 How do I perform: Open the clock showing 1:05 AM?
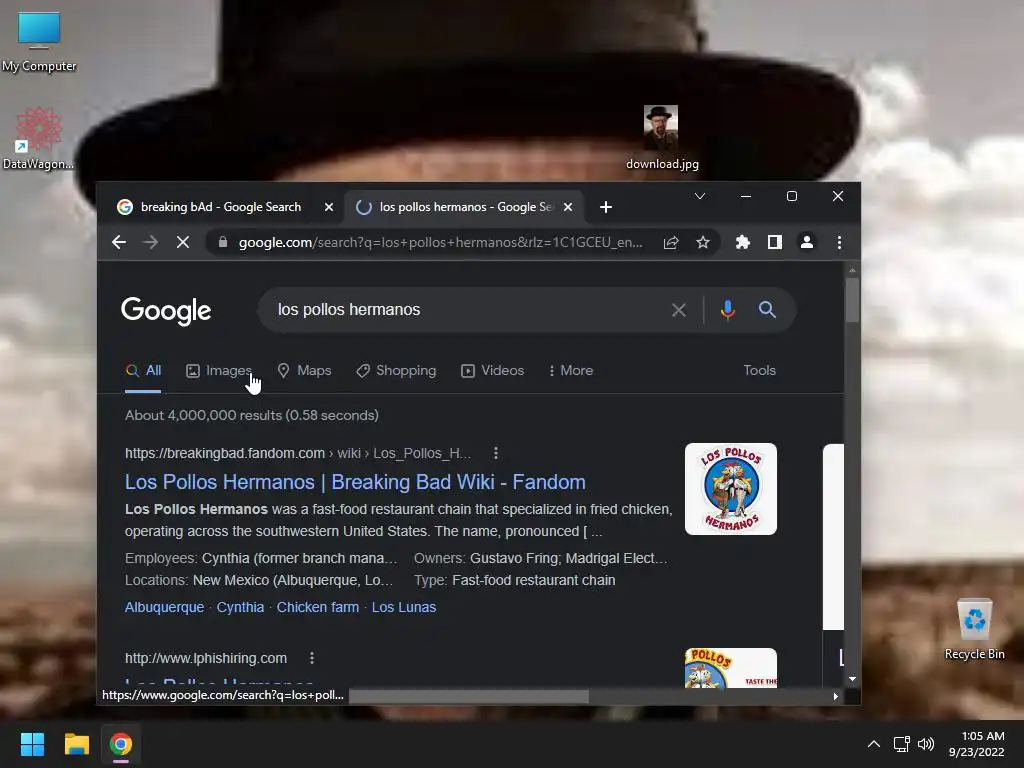[x=978, y=744]
